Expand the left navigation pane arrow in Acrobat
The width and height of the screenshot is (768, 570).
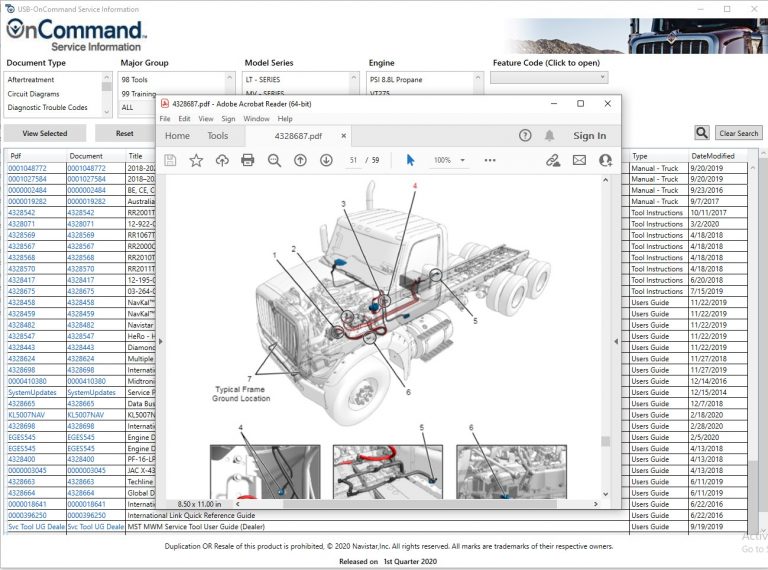pos(161,341)
